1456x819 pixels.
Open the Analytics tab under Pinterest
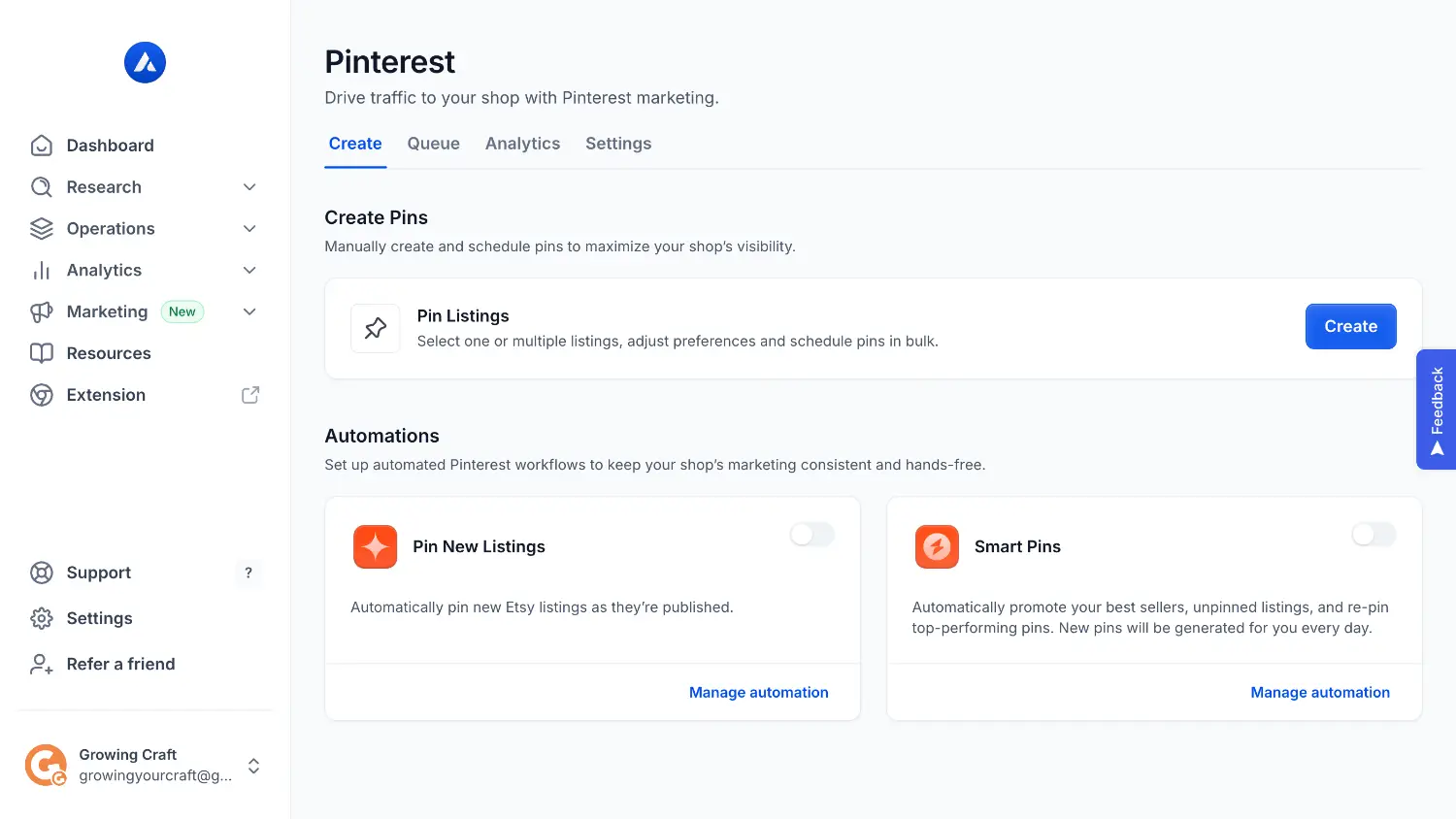click(522, 144)
